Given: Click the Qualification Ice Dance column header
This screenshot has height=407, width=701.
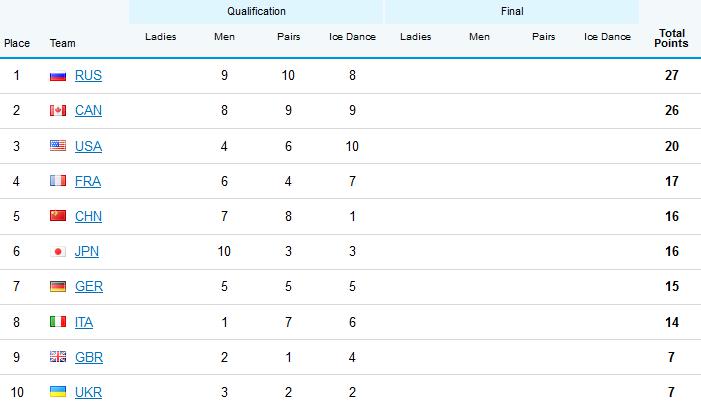Looking at the screenshot, I should coord(352,37).
